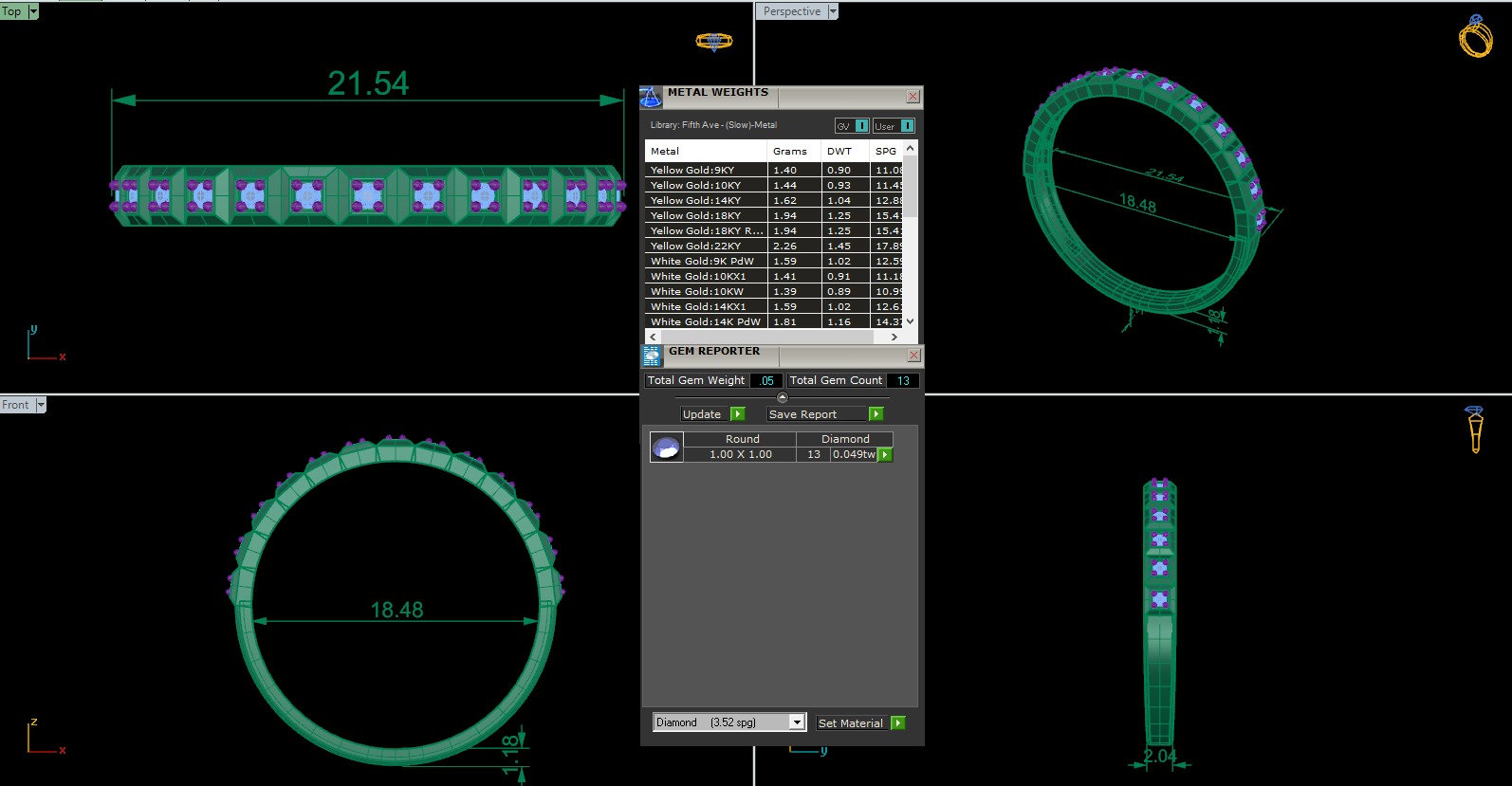Activate the Front viewport title label
This screenshot has height=786, width=1512.
tap(16, 405)
